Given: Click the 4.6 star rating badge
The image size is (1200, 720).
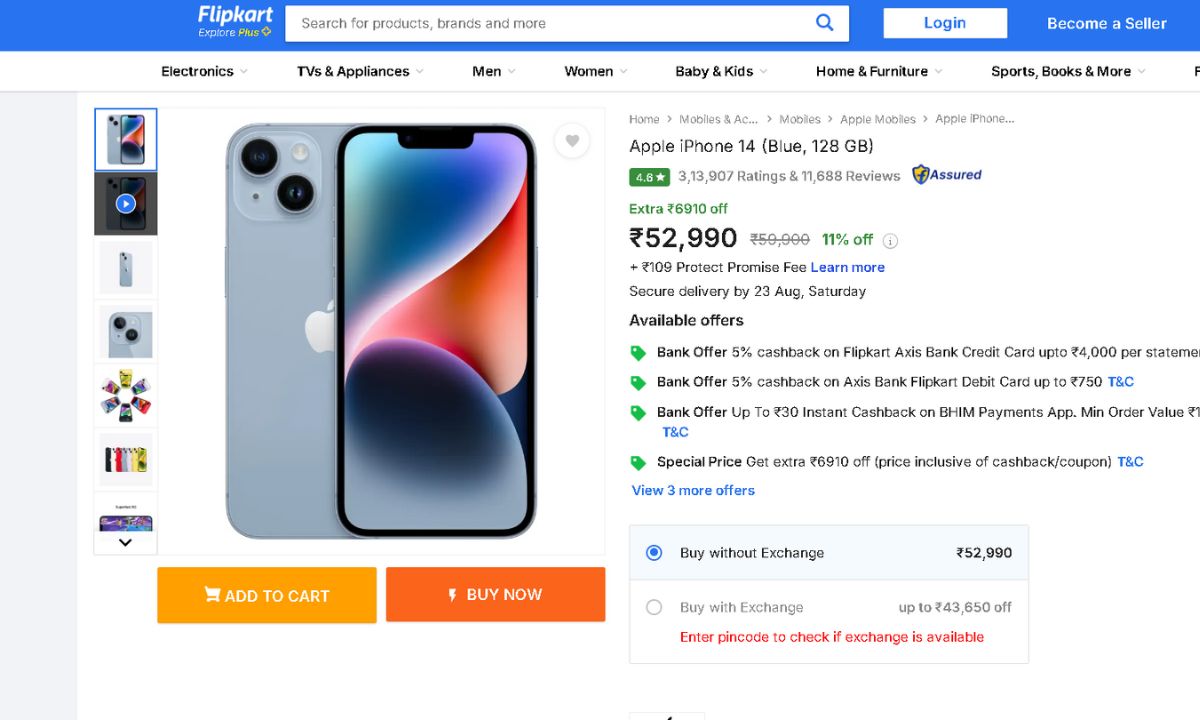Looking at the screenshot, I should [649, 177].
